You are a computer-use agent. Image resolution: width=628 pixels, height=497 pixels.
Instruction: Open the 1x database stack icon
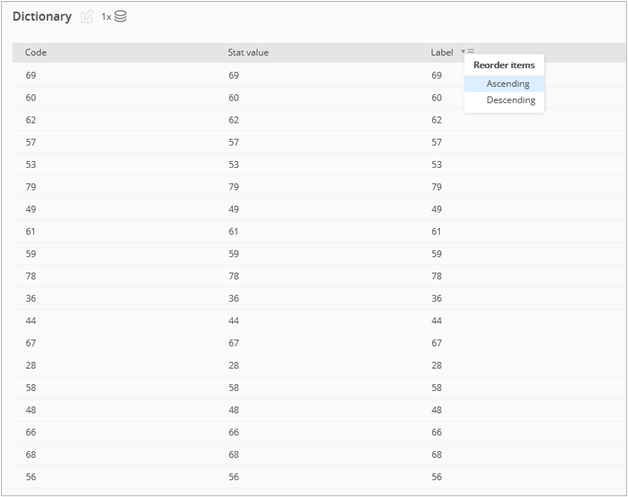click(x=120, y=16)
